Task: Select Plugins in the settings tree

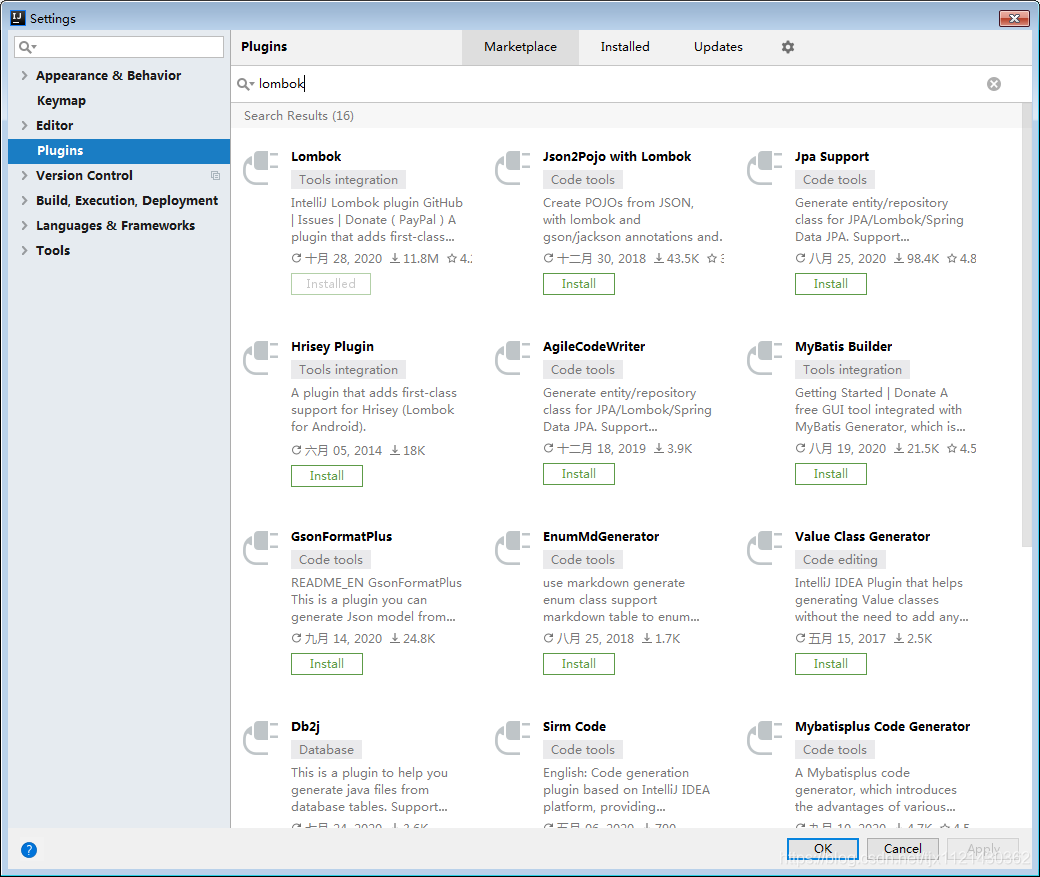Action: click(x=119, y=151)
